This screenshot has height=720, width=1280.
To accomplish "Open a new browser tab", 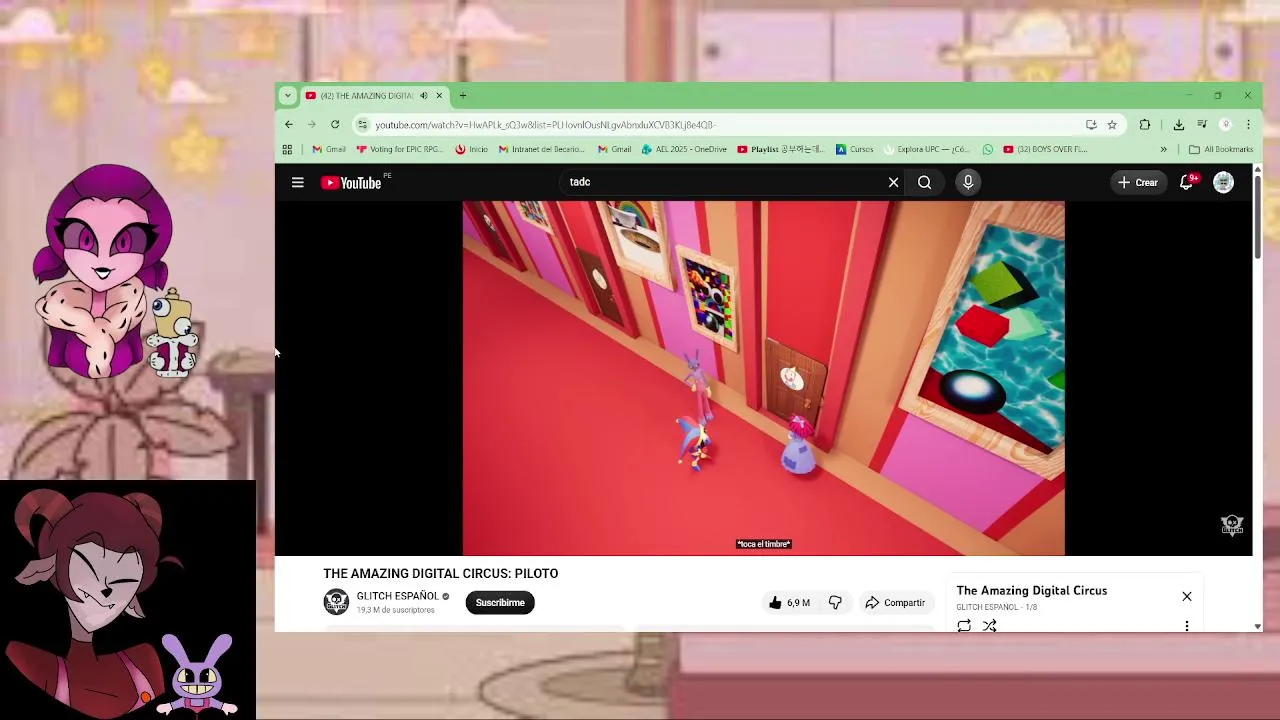I will coord(462,96).
